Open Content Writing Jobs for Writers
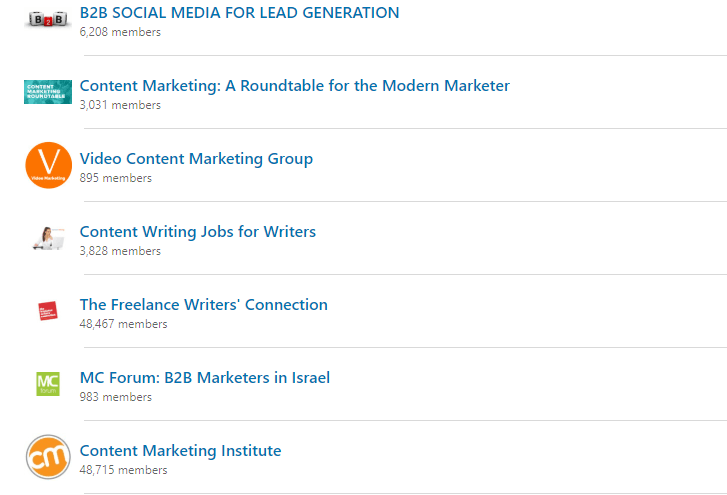This screenshot has height=495, width=727. pyautogui.click(x=198, y=231)
